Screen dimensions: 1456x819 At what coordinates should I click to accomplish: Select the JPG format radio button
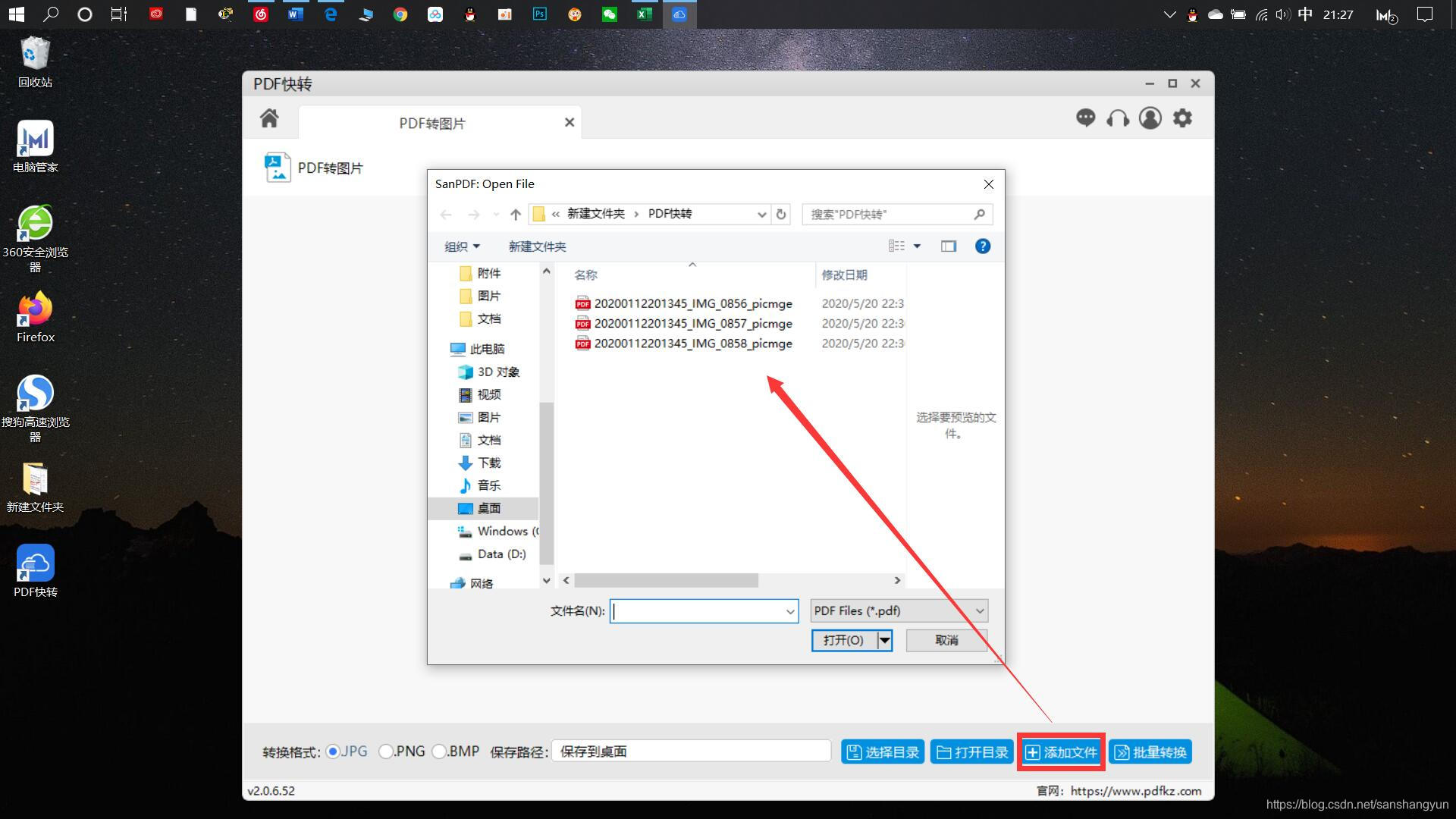pyautogui.click(x=333, y=752)
